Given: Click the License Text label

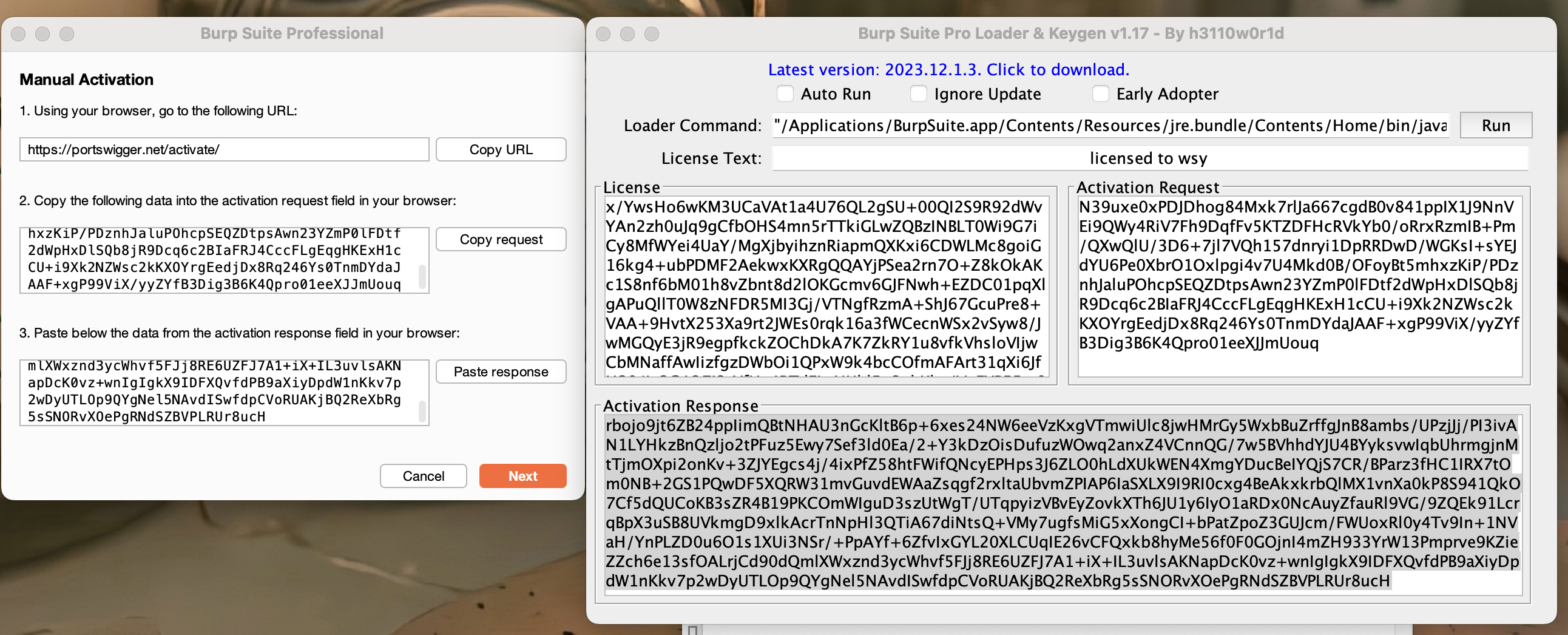Looking at the screenshot, I should (x=712, y=158).
